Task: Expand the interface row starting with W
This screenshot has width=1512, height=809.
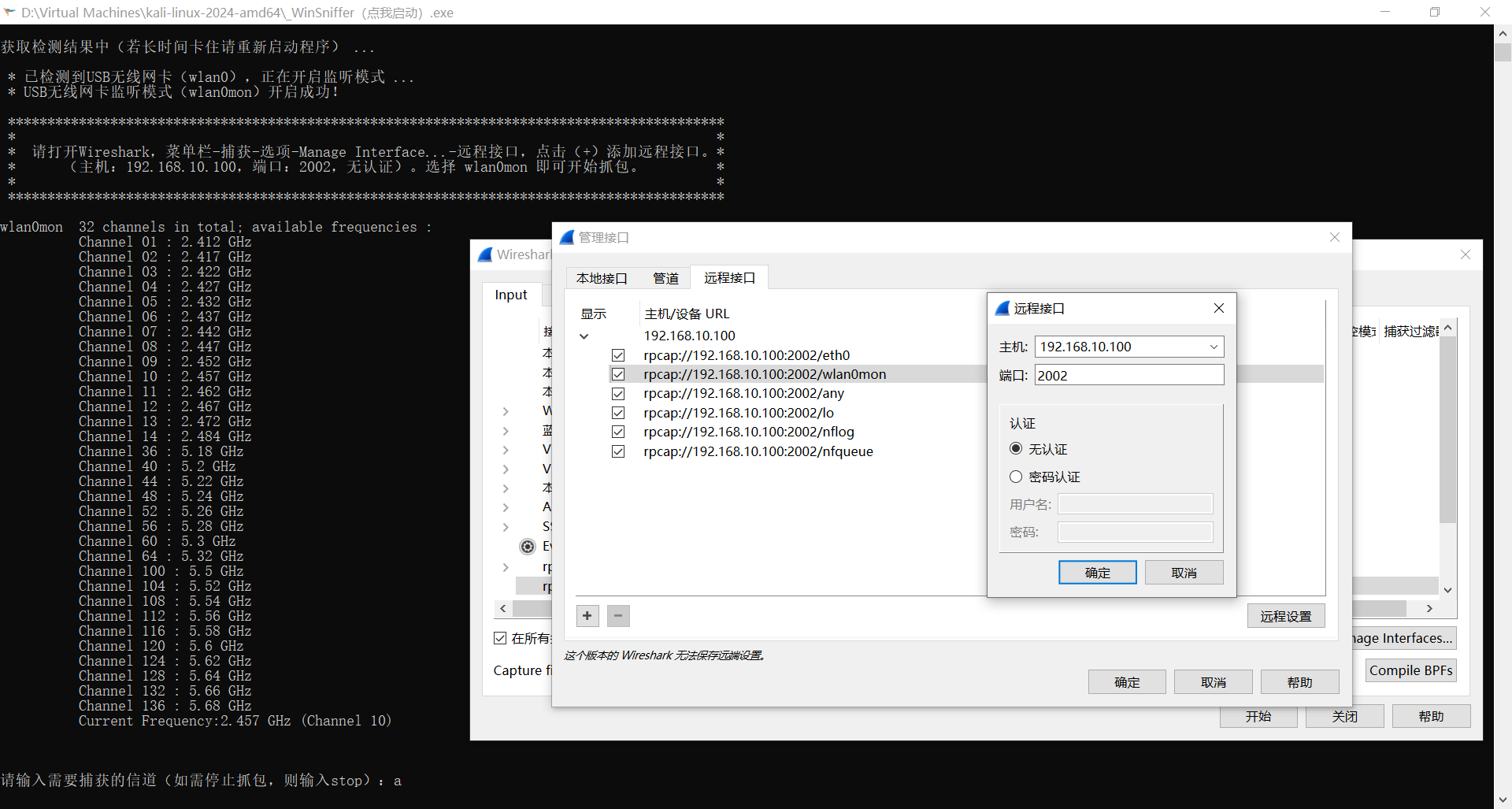Action: [506, 411]
